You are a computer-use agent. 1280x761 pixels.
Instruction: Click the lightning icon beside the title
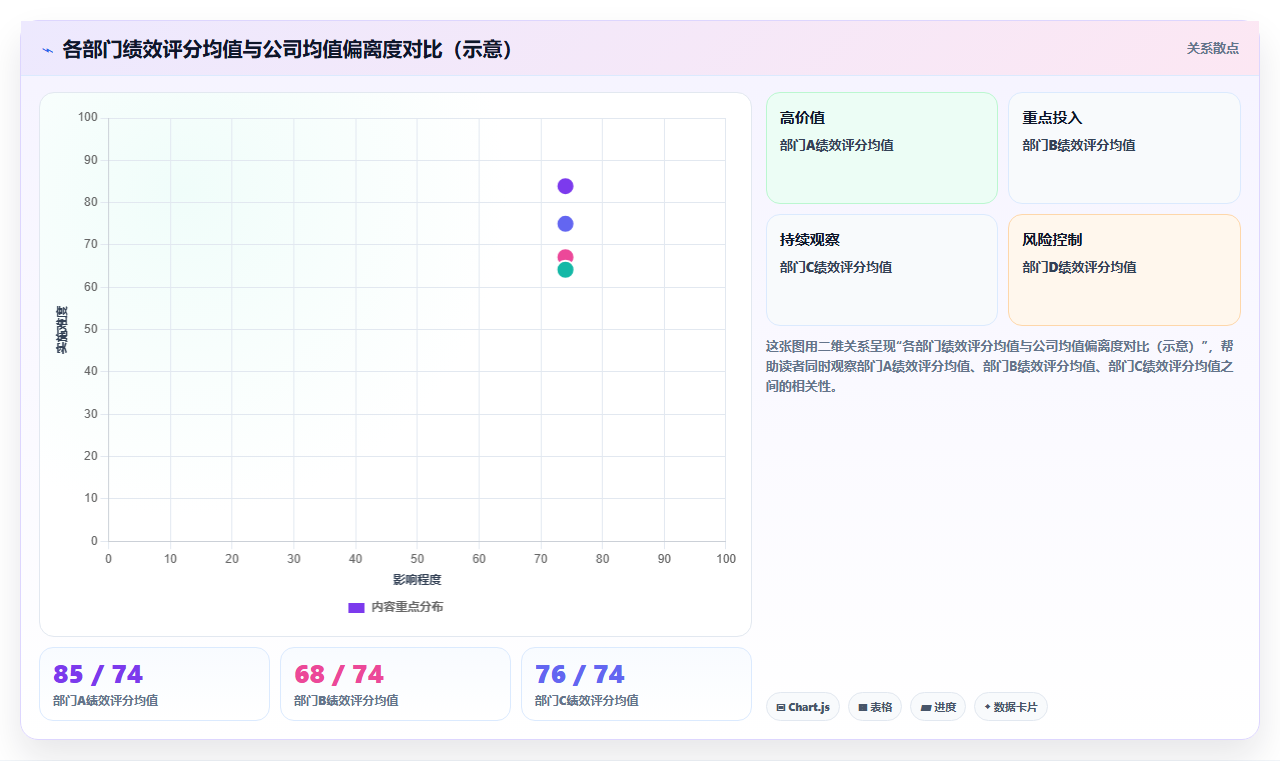(47, 50)
